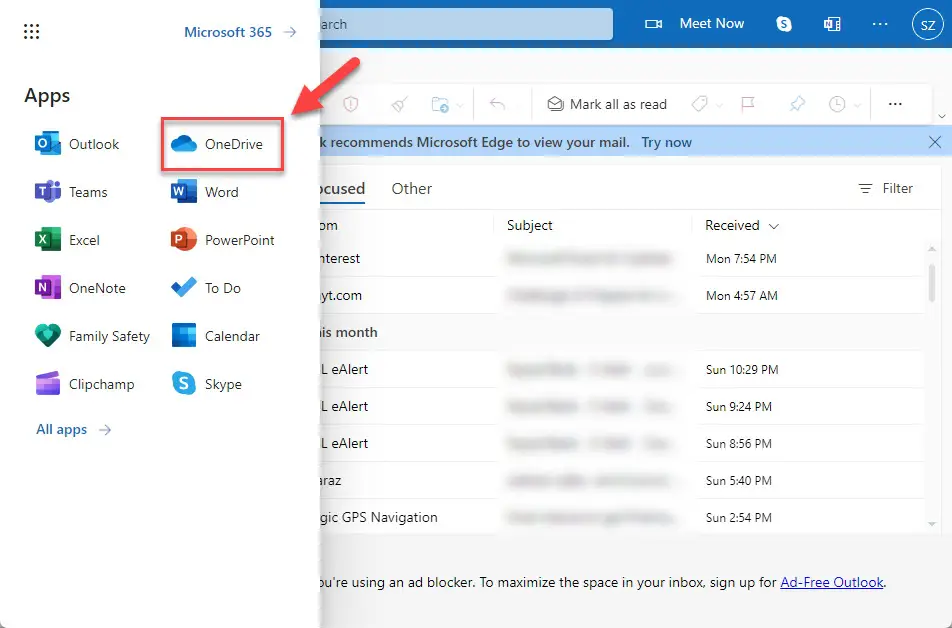The width and height of the screenshot is (952, 628).
Task: Switch to the Other inbox tab
Action: 411,188
